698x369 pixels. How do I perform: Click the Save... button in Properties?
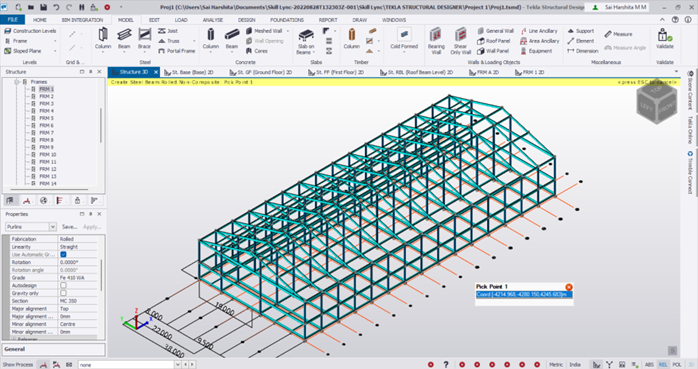pyautogui.click(x=69, y=227)
